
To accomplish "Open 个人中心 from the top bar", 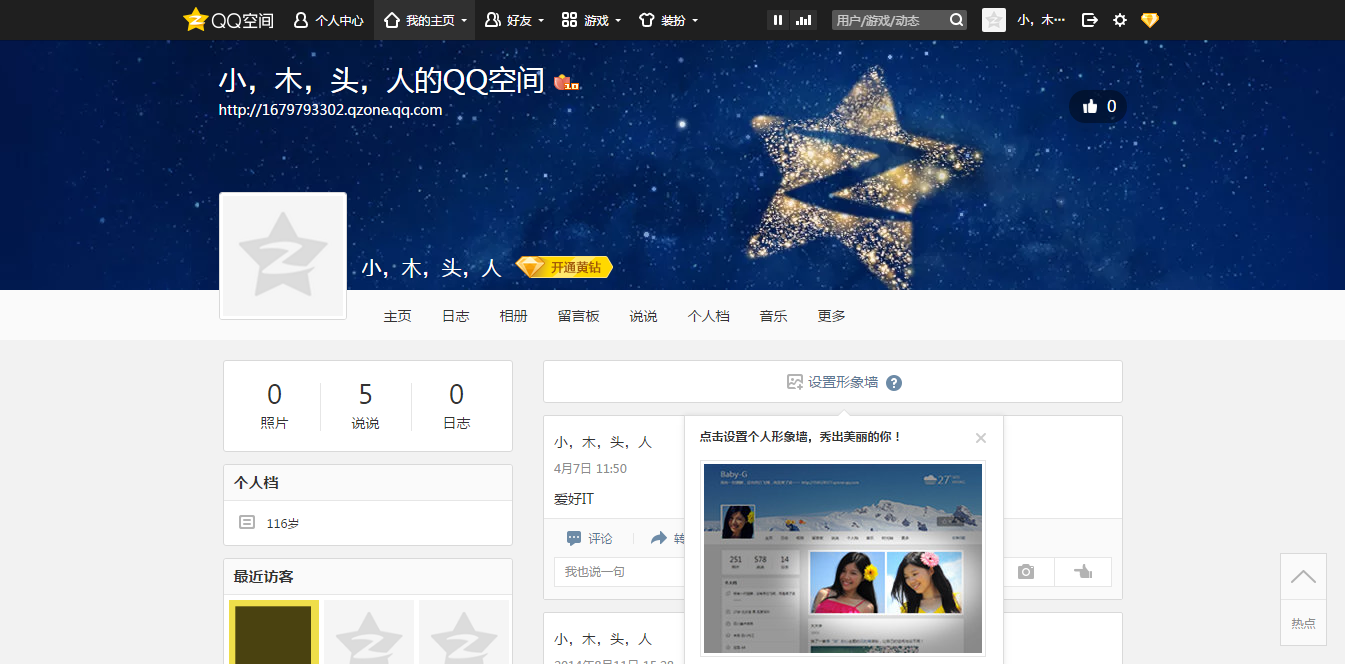I will [x=328, y=20].
